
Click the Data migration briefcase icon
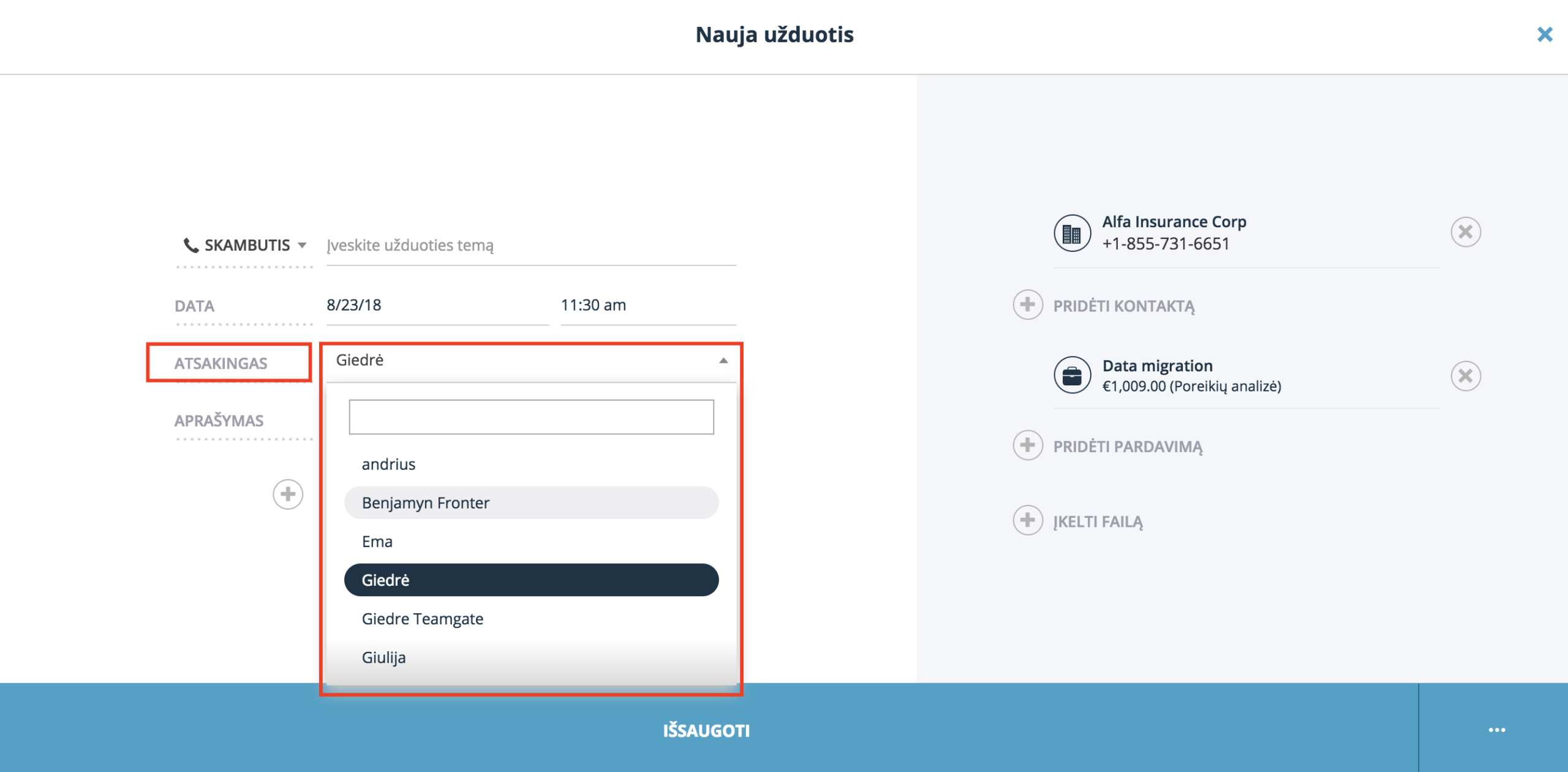pos(1072,376)
